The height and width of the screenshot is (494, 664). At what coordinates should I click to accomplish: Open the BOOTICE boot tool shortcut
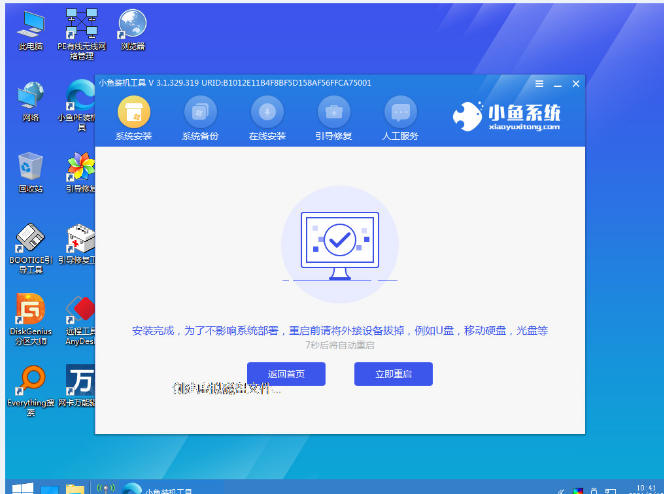click(x=30, y=243)
